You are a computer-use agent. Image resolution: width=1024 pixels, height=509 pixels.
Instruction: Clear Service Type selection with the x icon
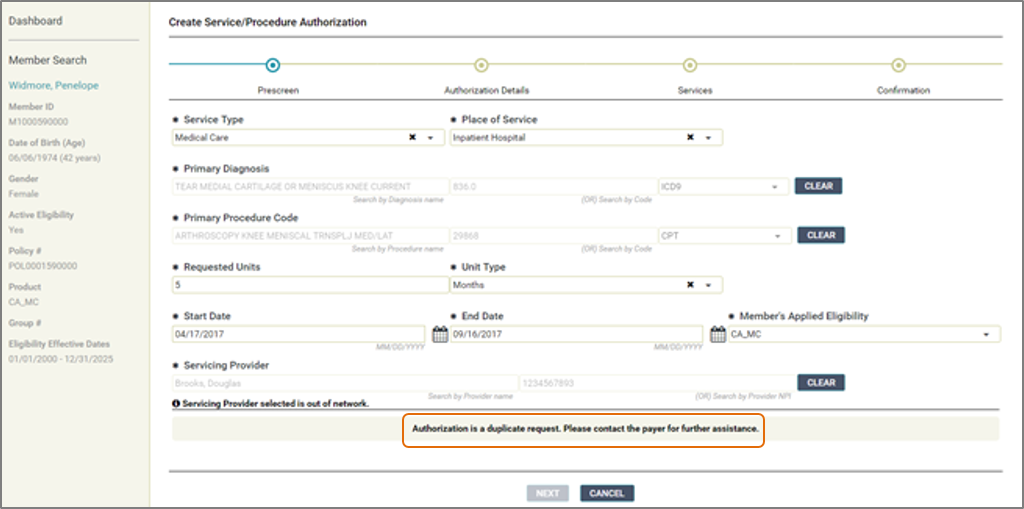pyautogui.click(x=412, y=138)
